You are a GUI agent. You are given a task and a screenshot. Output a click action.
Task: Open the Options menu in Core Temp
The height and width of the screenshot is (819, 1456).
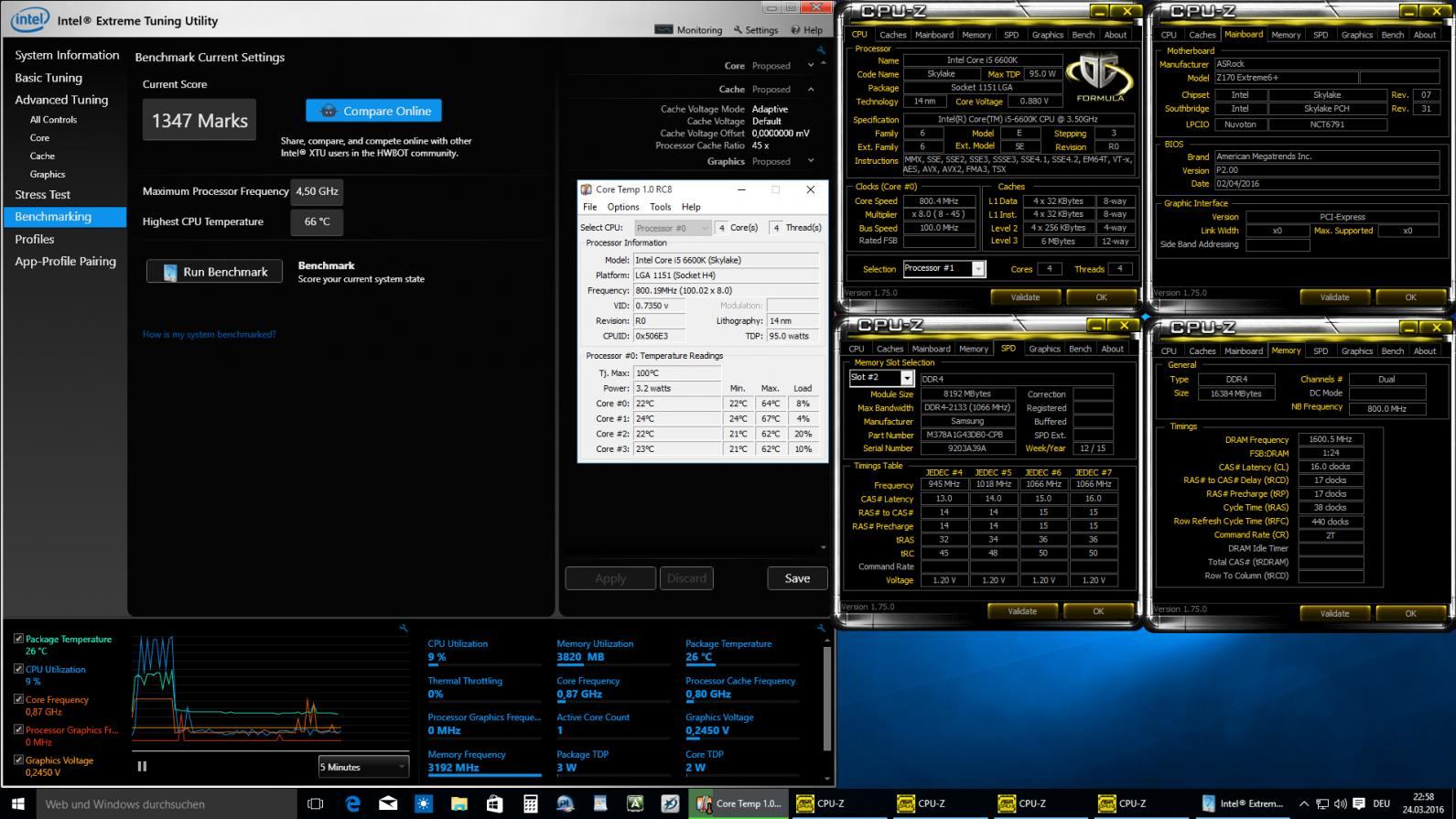point(623,207)
